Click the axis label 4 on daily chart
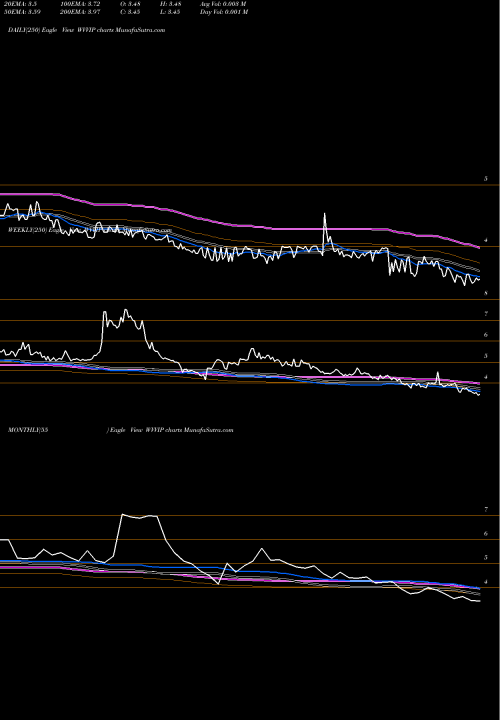The image size is (500, 720). (486, 240)
